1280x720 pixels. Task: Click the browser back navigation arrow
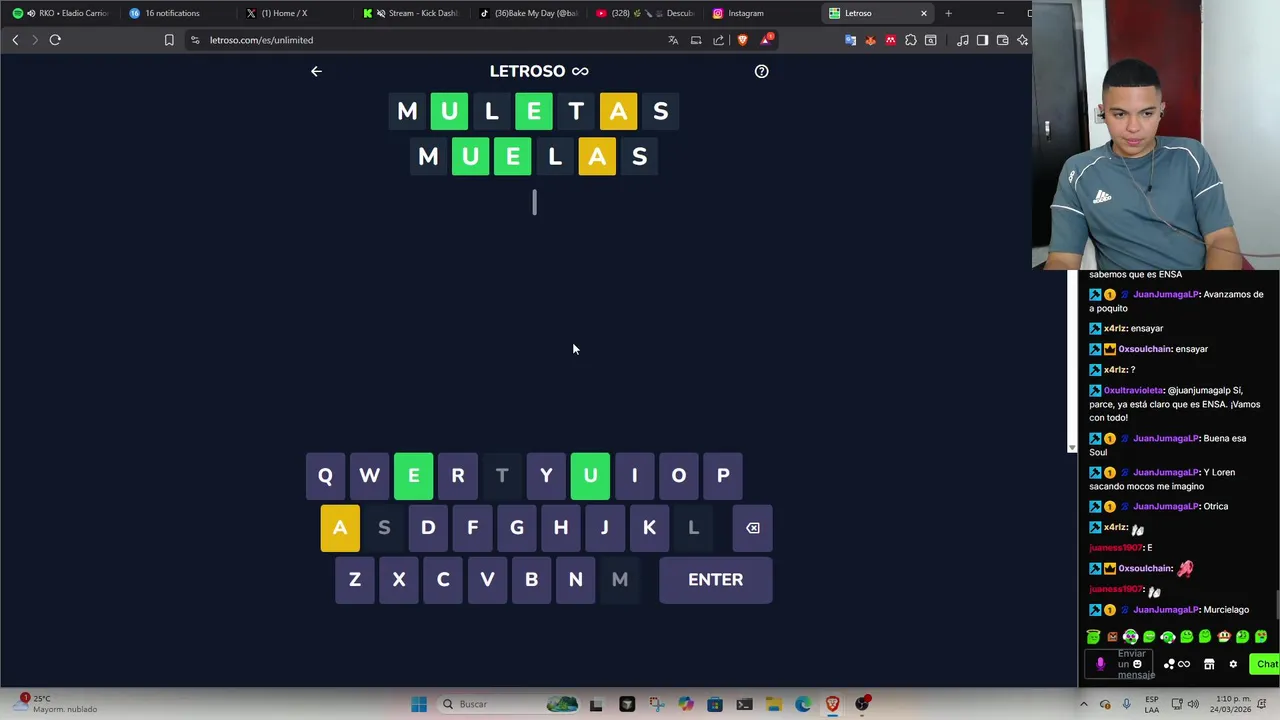click(x=15, y=40)
